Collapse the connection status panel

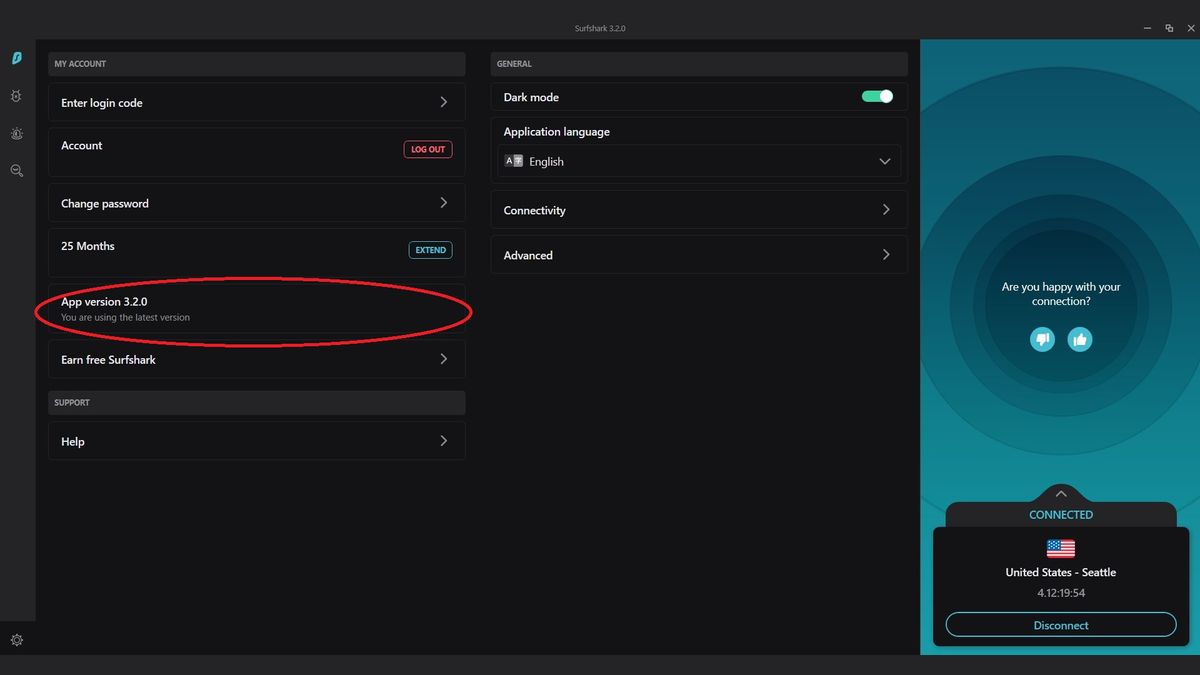click(1060, 493)
